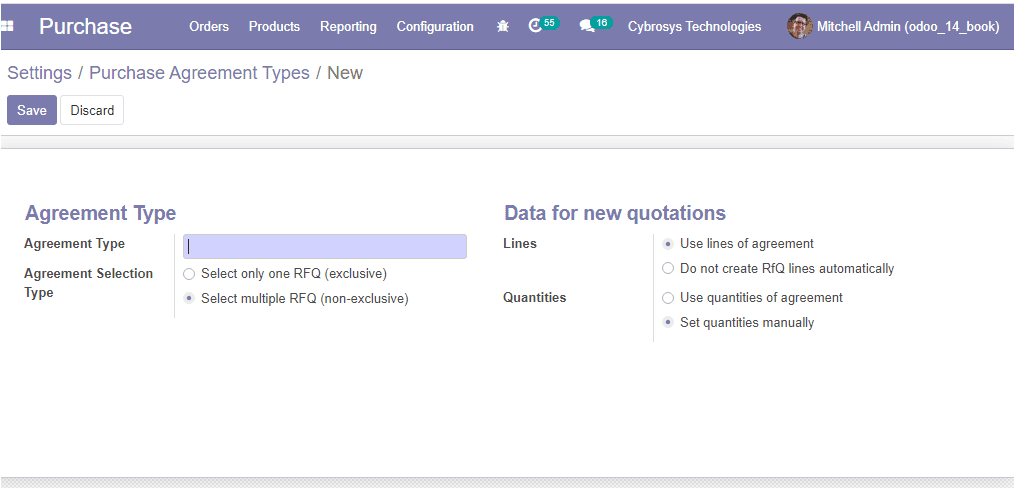Focus the Agreement Type text field
Viewport: 1015px width, 489px height.
[x=325, y=247]
